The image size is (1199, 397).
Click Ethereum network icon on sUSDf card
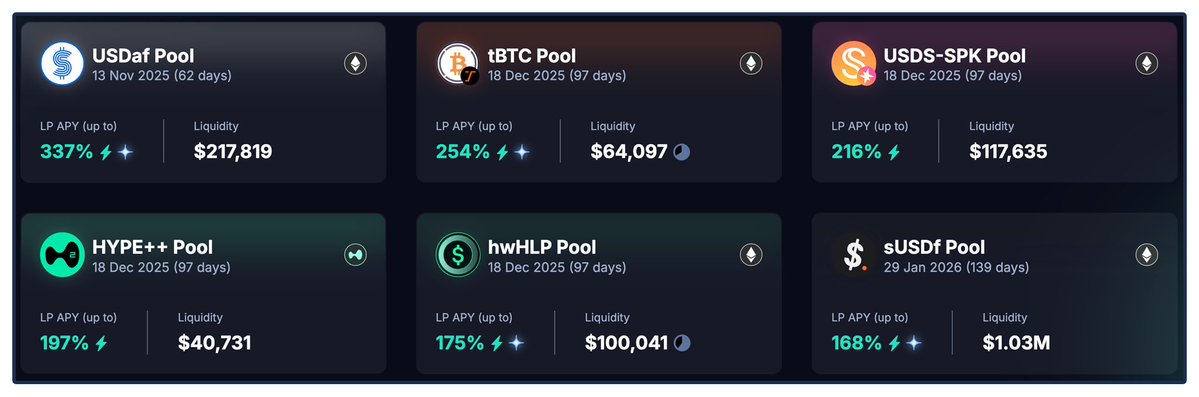click(1146, 255)
